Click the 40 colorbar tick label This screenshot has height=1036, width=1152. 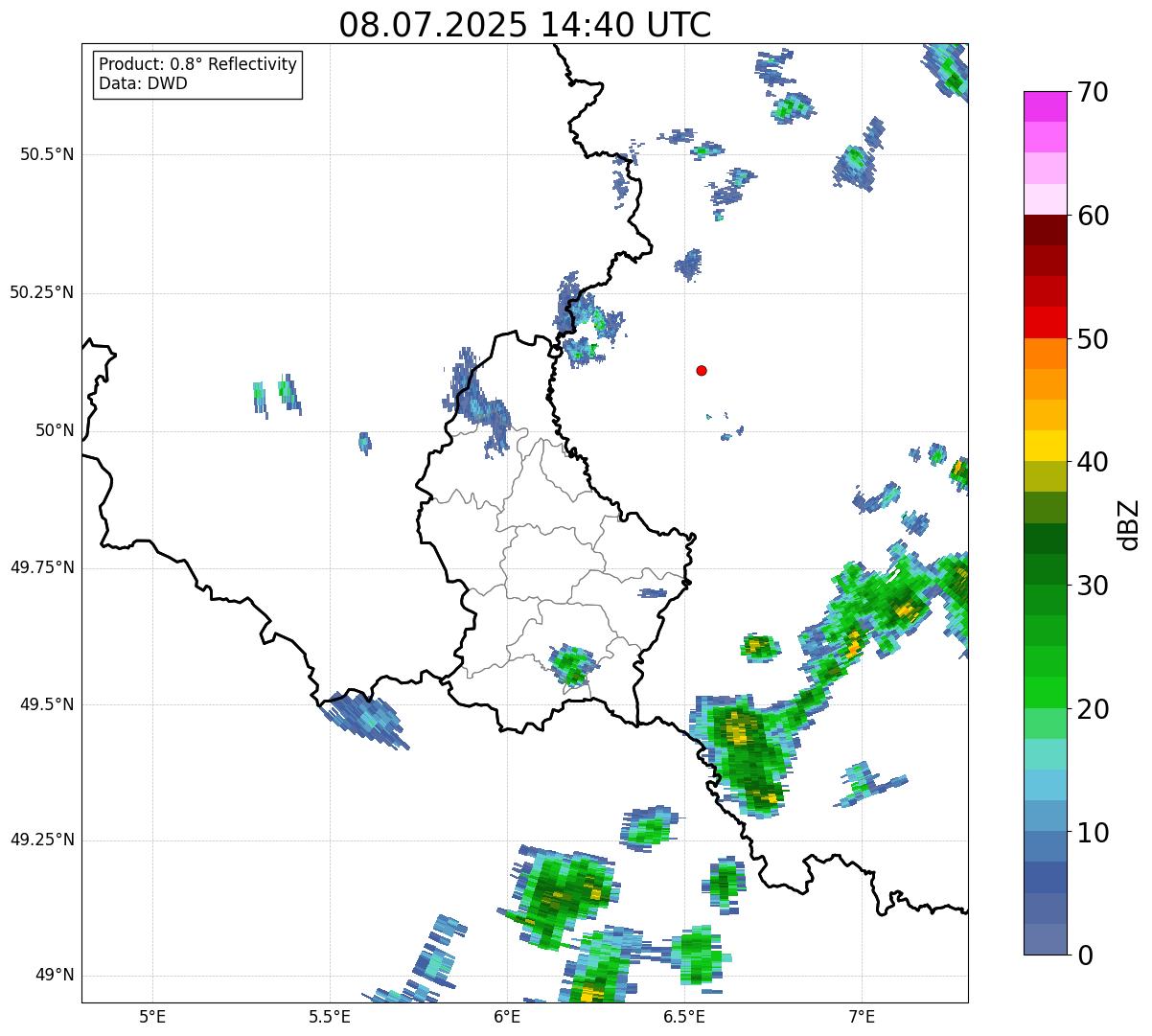1093,462
